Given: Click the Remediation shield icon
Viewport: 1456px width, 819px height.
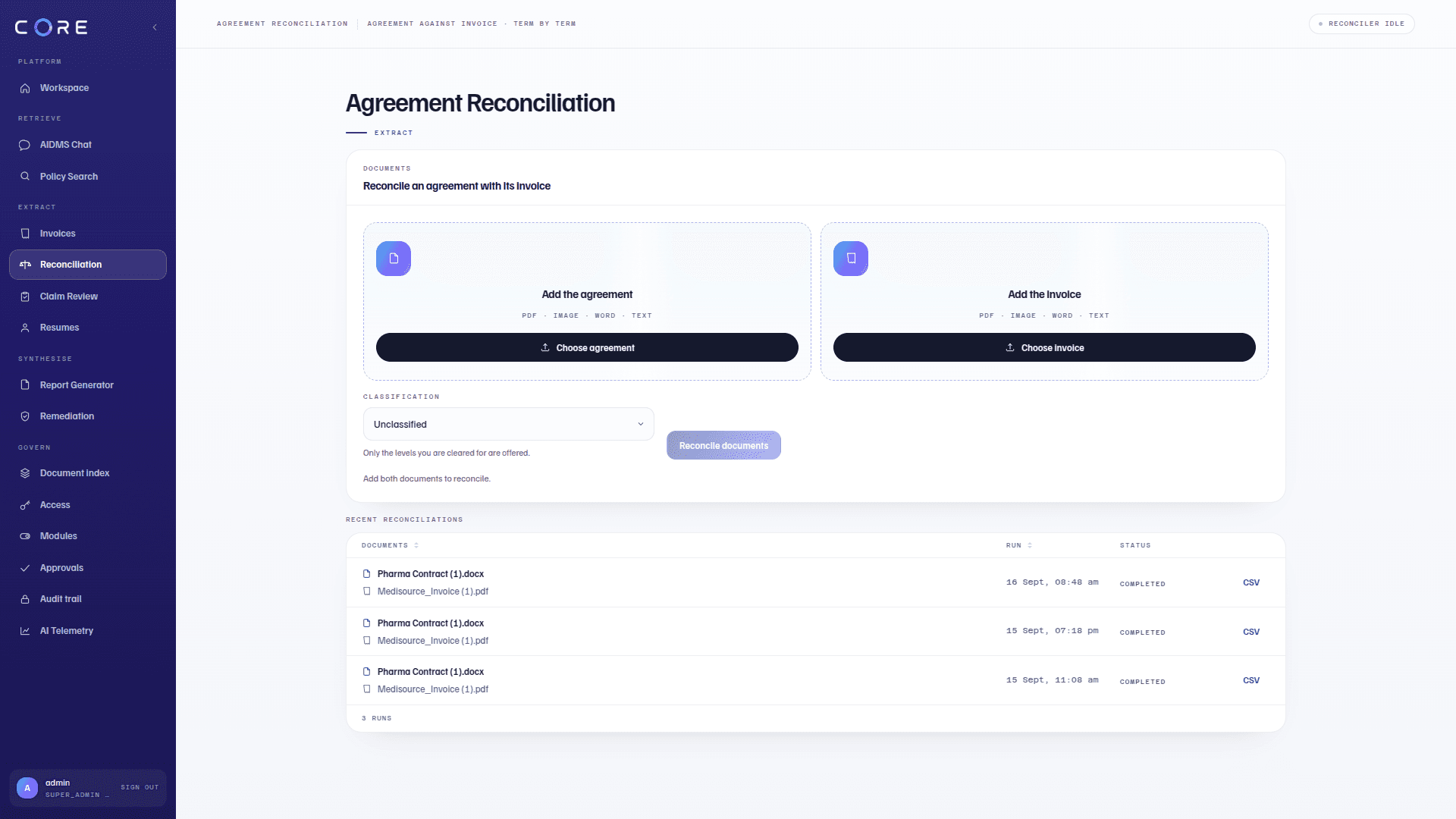Looking at the screenshot, I should coord(25,416).
